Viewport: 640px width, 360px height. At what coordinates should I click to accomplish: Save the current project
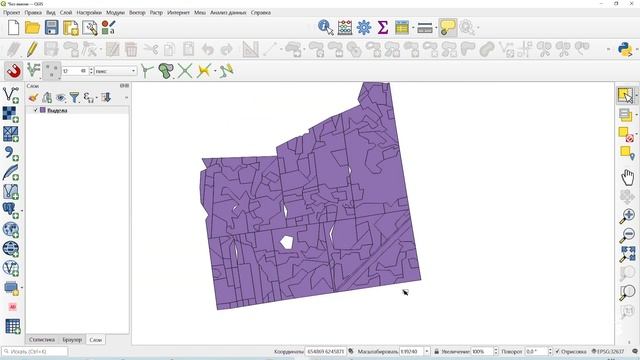click(51, 28)
